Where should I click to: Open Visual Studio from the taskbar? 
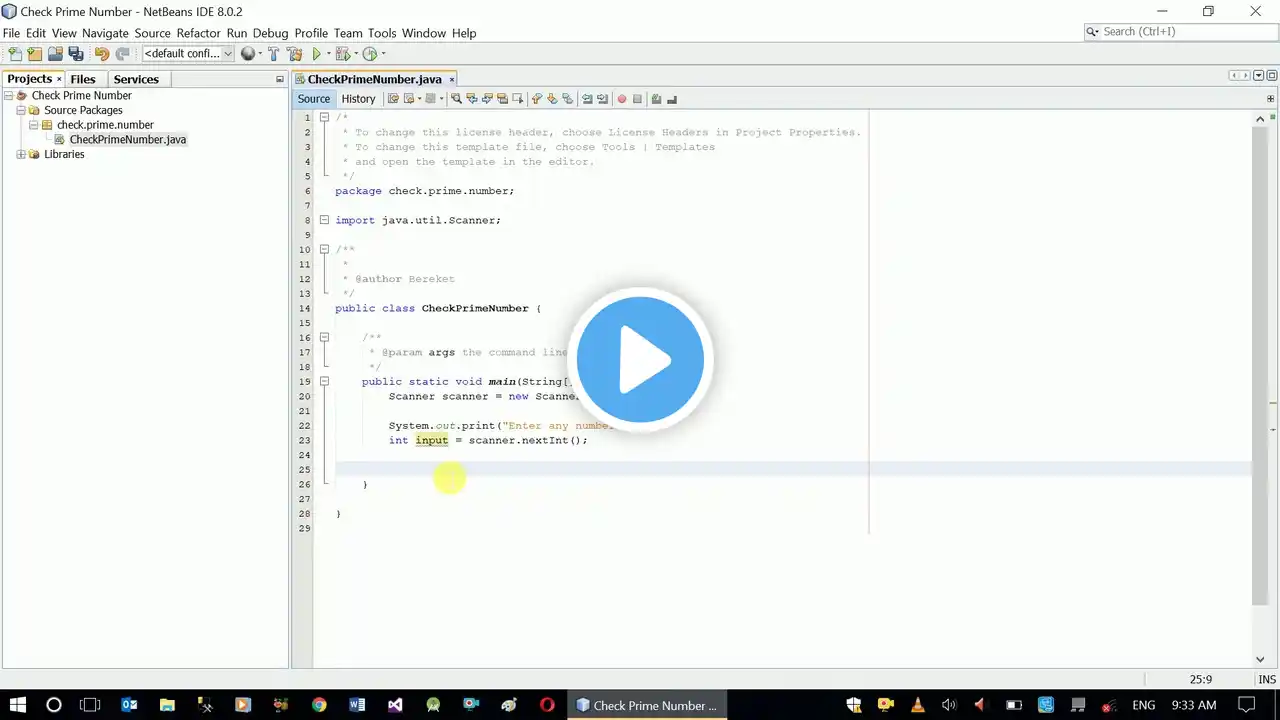[395, 705]
